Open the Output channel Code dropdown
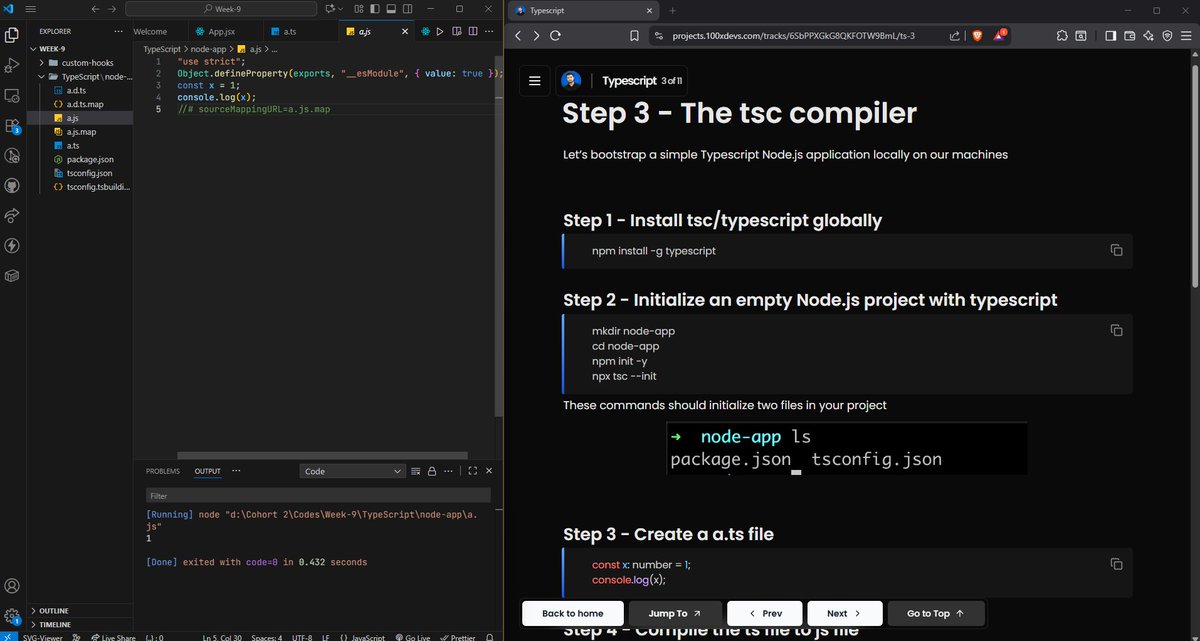 pos(352,471)
